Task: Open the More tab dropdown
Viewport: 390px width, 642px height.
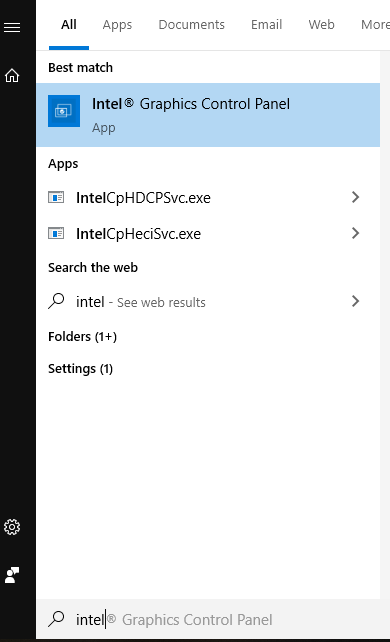Action: [x=375, y=25]
